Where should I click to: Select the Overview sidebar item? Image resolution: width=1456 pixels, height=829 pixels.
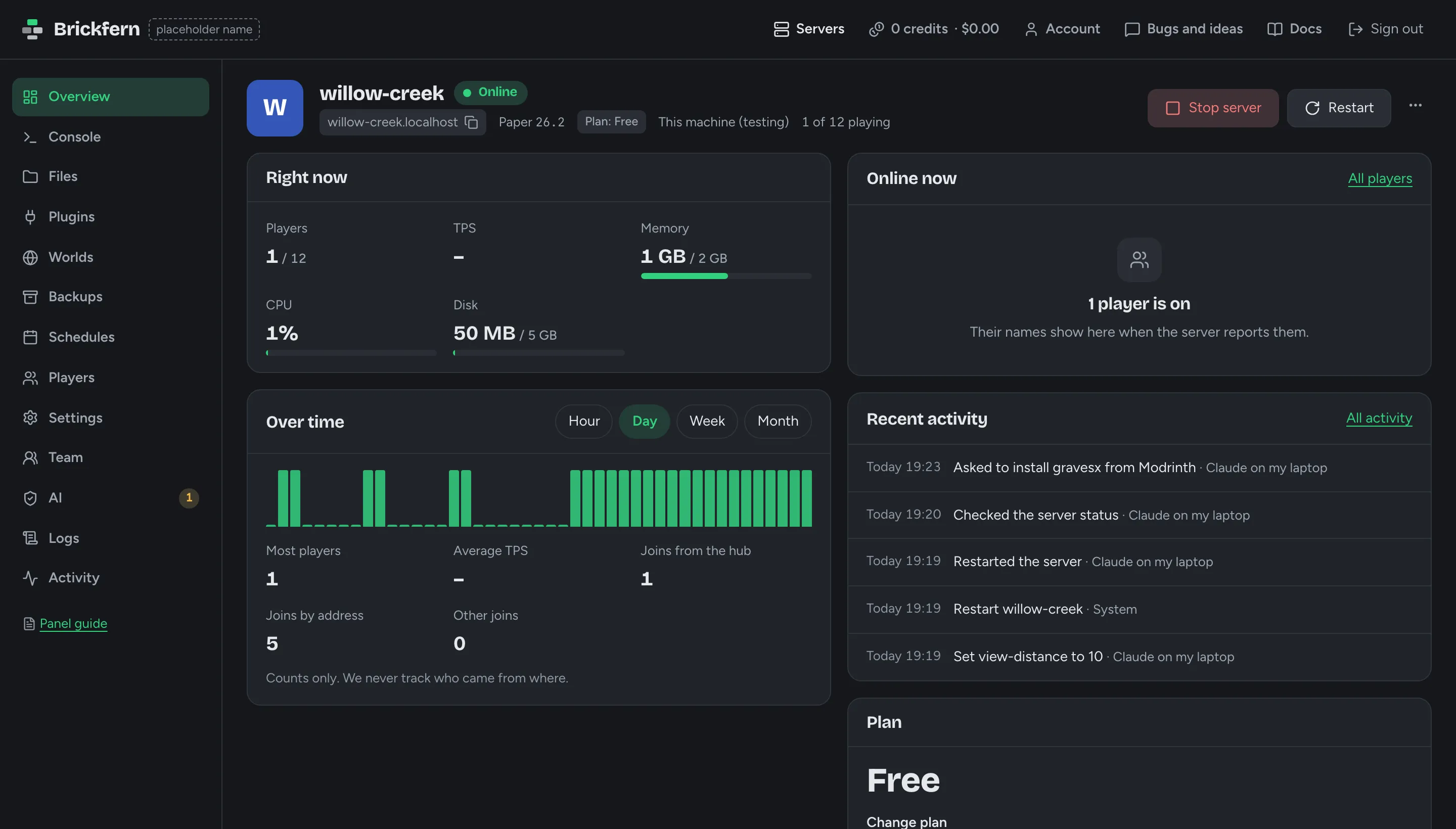point(111,97)
